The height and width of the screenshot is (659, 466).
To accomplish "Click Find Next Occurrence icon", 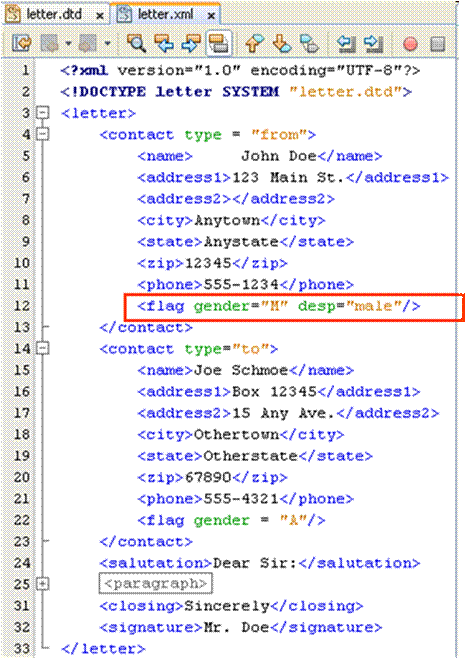I will click(x=191, y=43).
